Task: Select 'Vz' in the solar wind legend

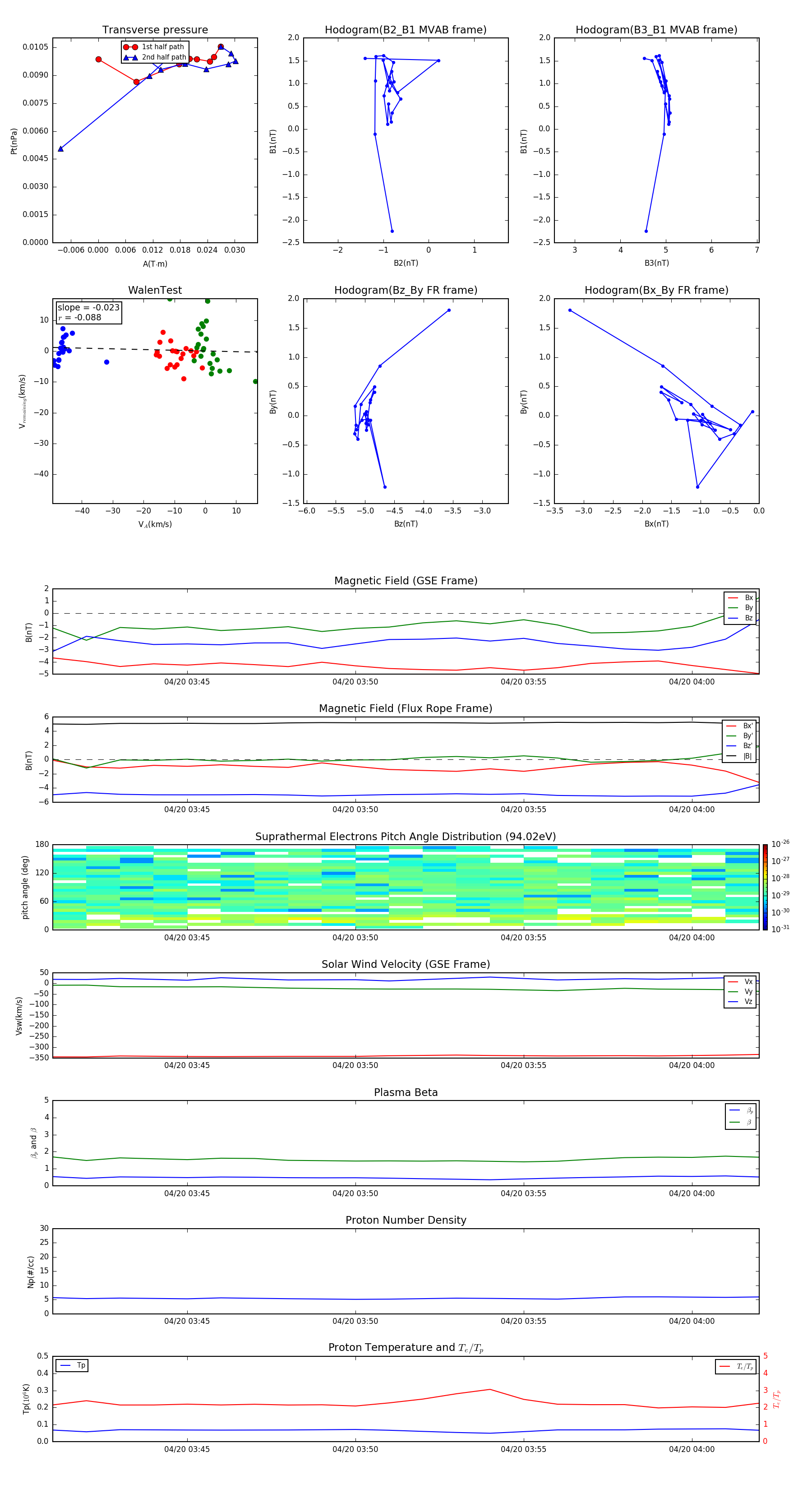Action: click(741, 1002)
